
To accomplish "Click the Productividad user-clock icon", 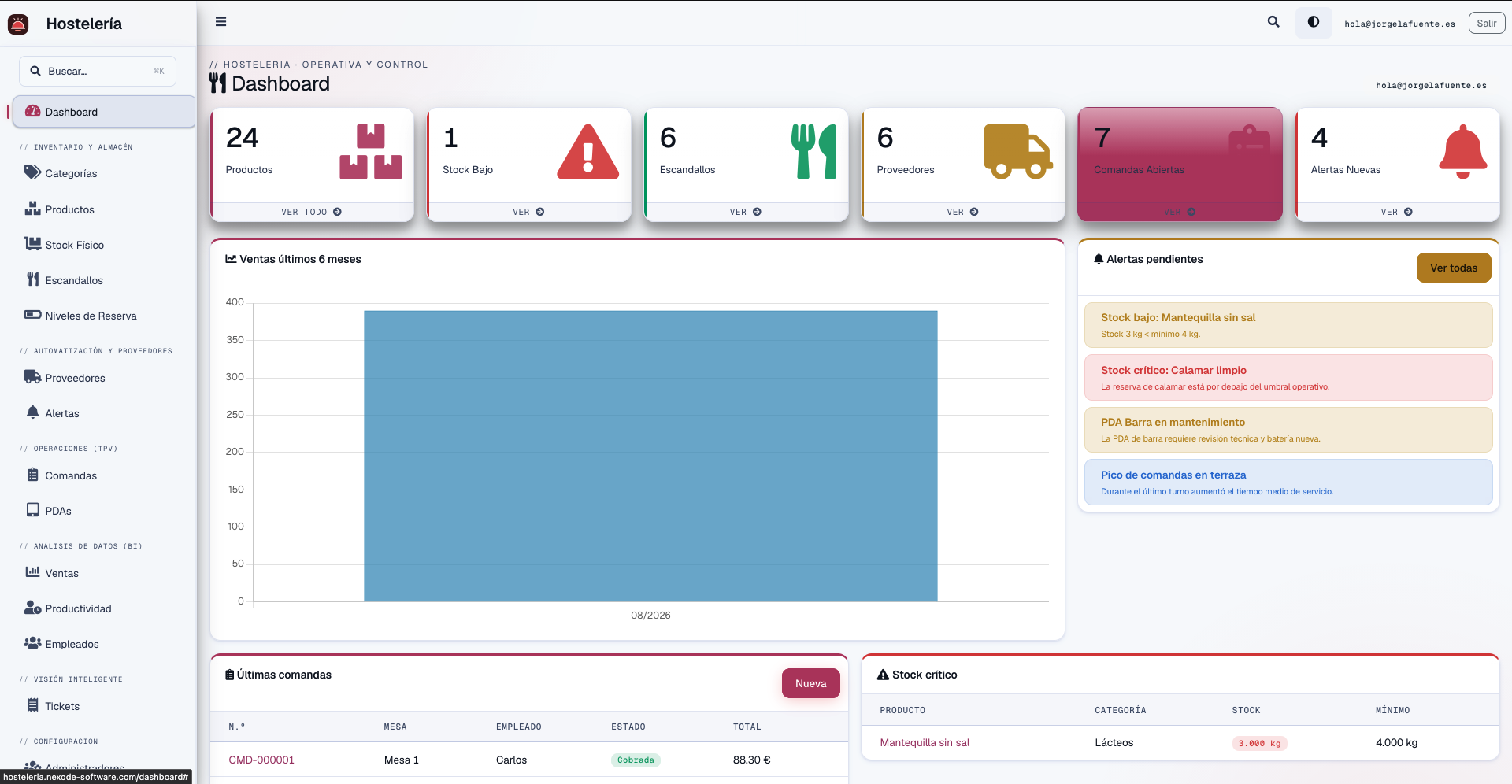I will tap(32, 608).
